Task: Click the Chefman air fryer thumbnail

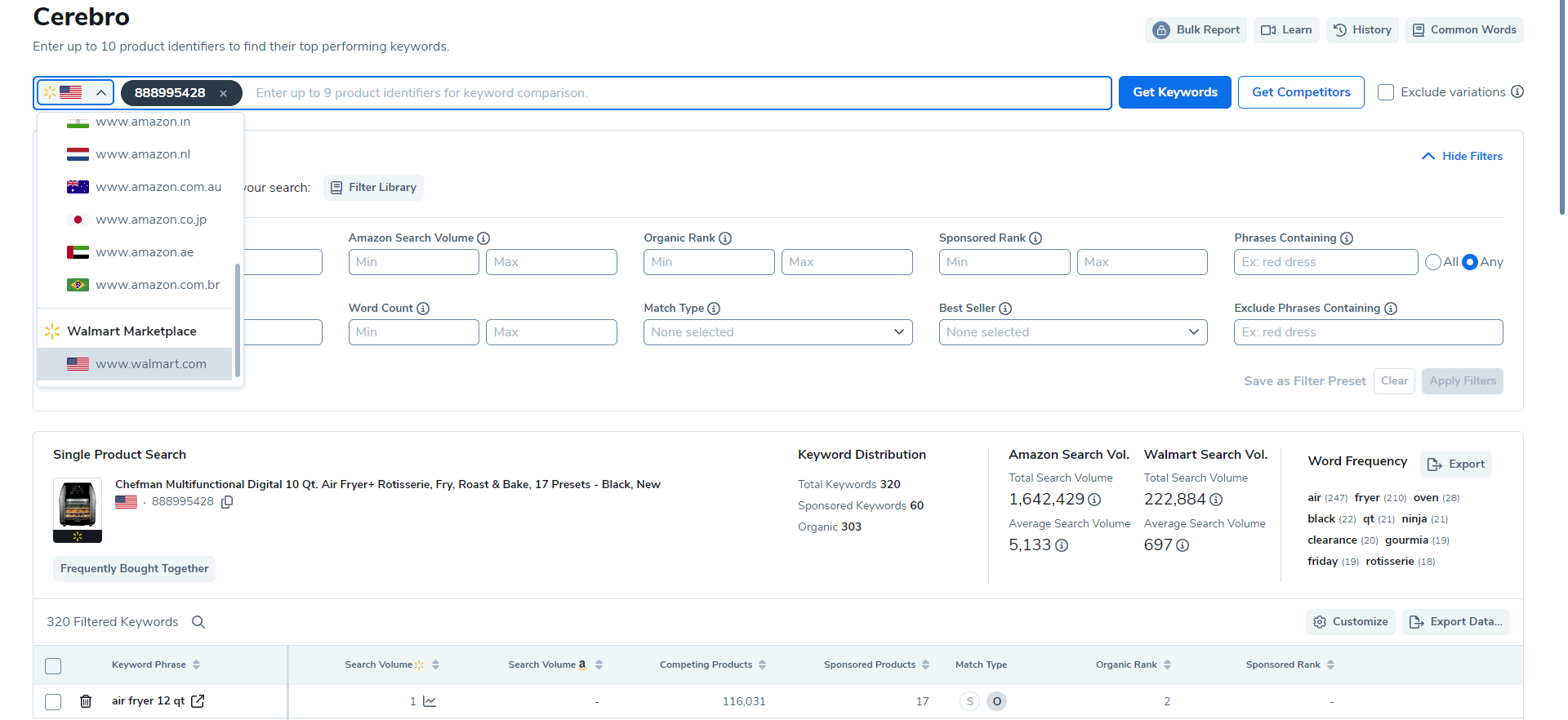Action: 78,510
